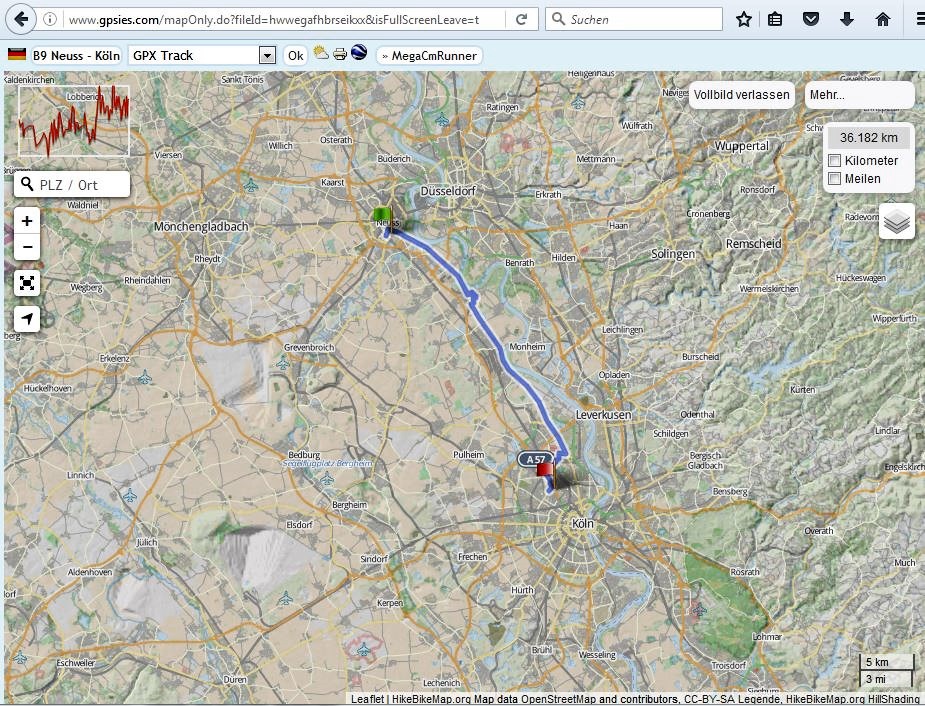Viewport: 925px width, 706px height.
Task: Click the weather icon in the toolbar
Action: pos(321,54)
